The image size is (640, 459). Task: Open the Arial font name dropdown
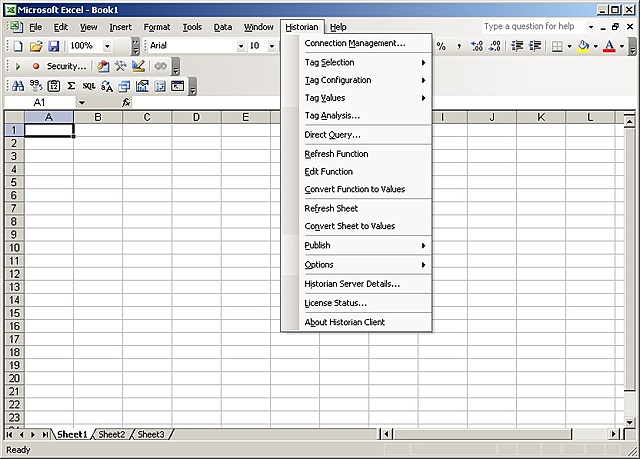click(x=241, y=46)
